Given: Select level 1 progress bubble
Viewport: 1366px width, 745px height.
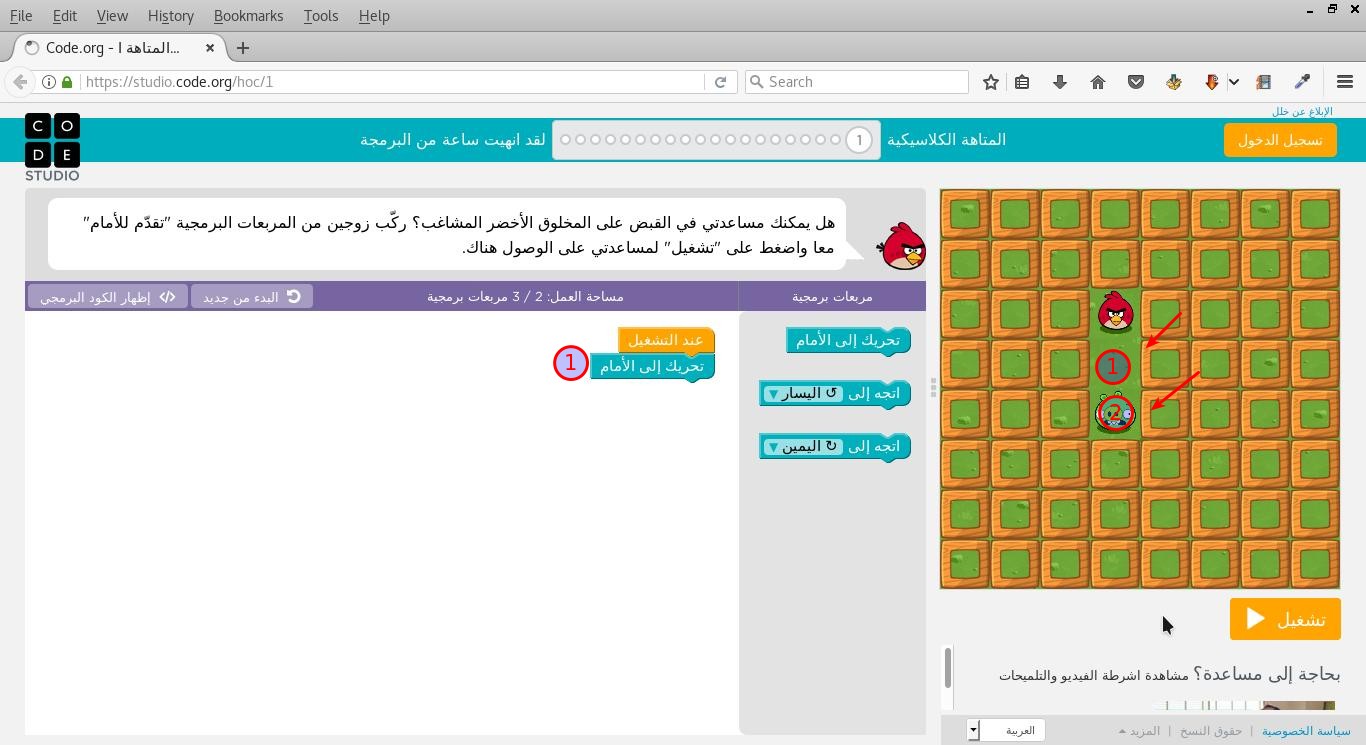Looking at the screenshot, I should [x=859, y=140].
